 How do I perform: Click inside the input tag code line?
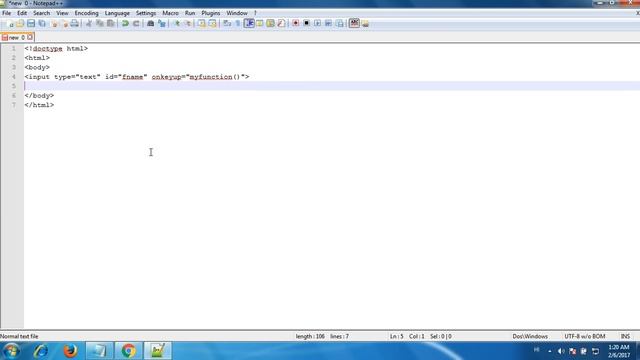point(137,77)
